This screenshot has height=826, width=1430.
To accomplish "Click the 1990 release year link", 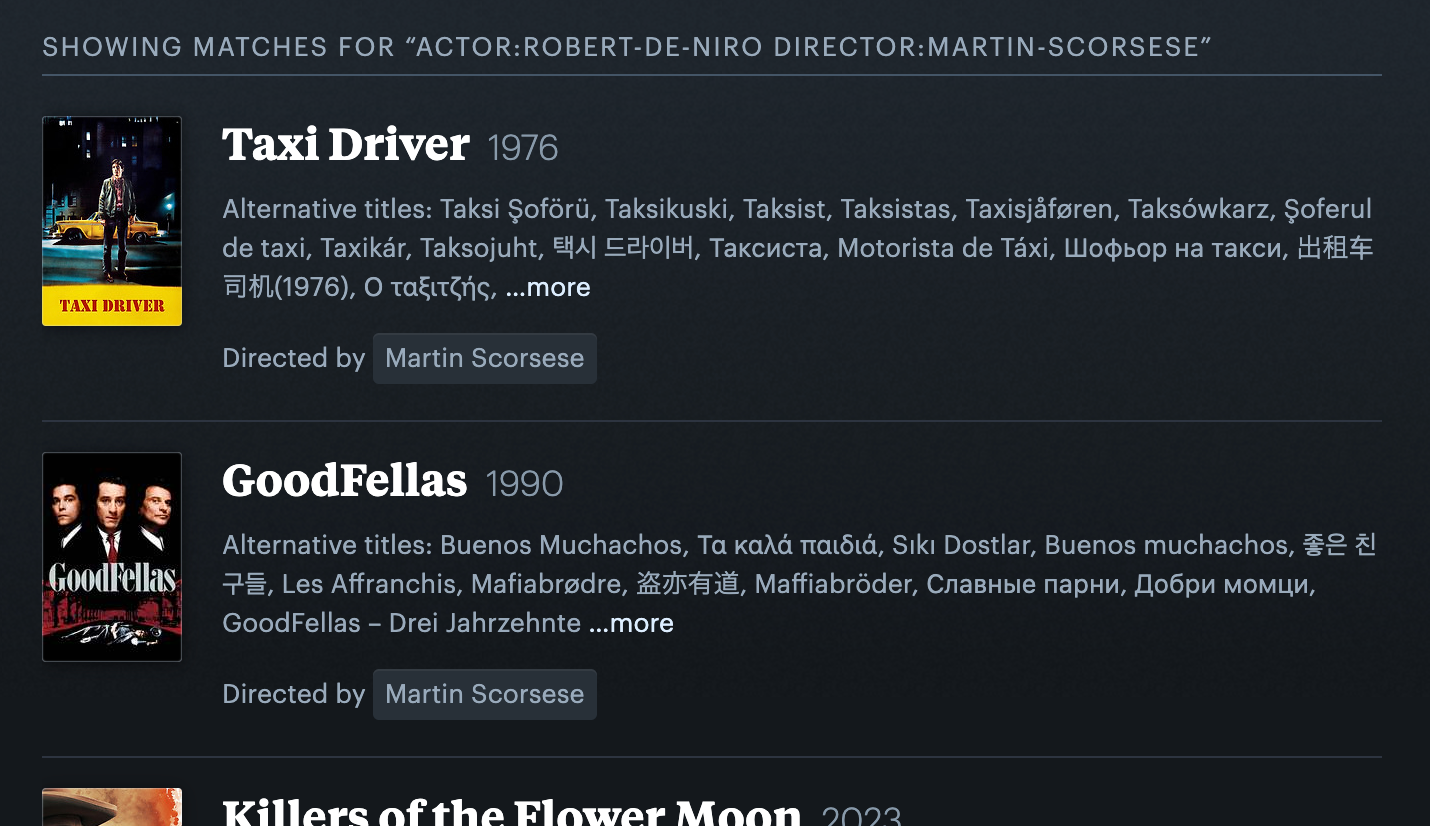I will click(524, 485).
